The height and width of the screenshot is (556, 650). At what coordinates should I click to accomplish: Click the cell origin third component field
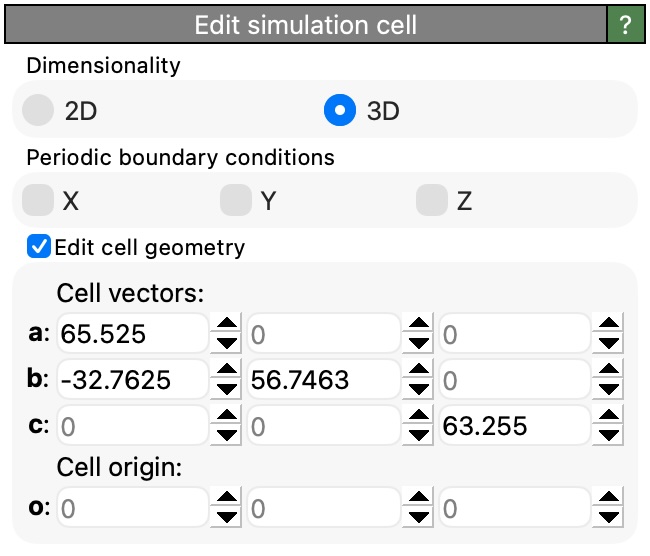tap(512, 509)
